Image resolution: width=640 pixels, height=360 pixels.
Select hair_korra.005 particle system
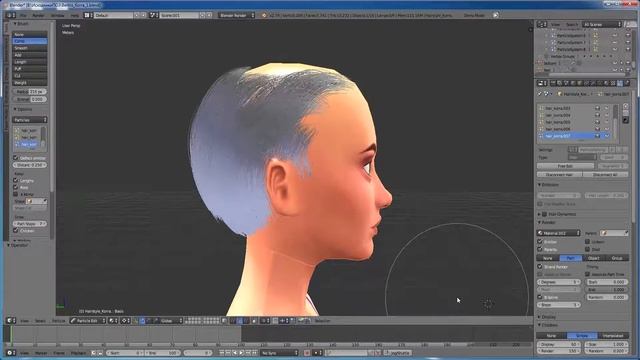point(558,122)
